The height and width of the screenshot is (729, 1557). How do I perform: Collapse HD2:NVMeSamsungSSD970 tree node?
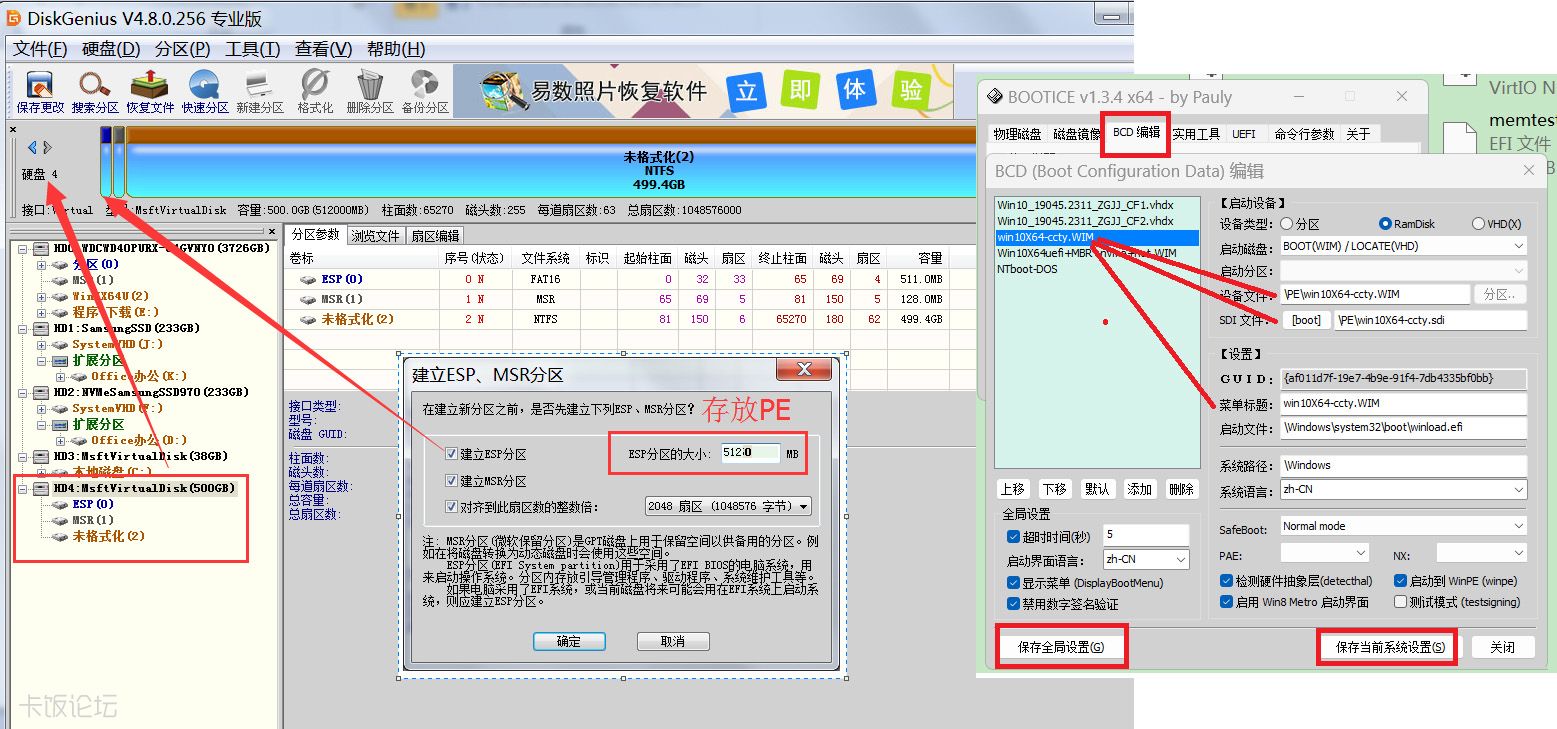coord(24,392)
